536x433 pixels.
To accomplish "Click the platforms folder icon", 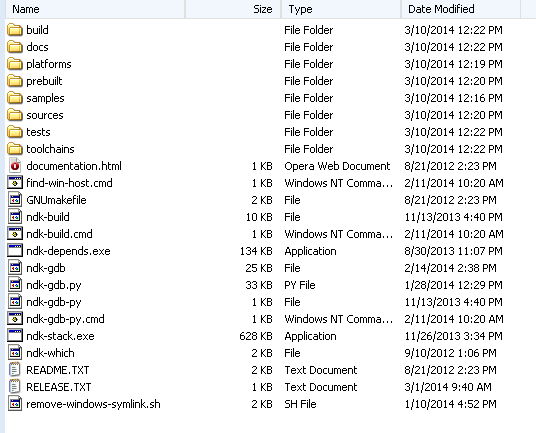I will coord(15,64).
